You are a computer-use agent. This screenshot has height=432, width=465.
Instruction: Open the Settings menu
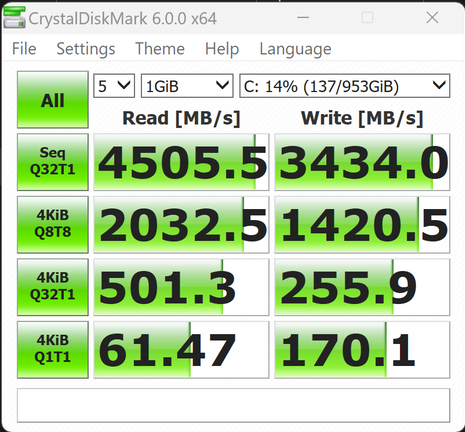coord(86,49)
